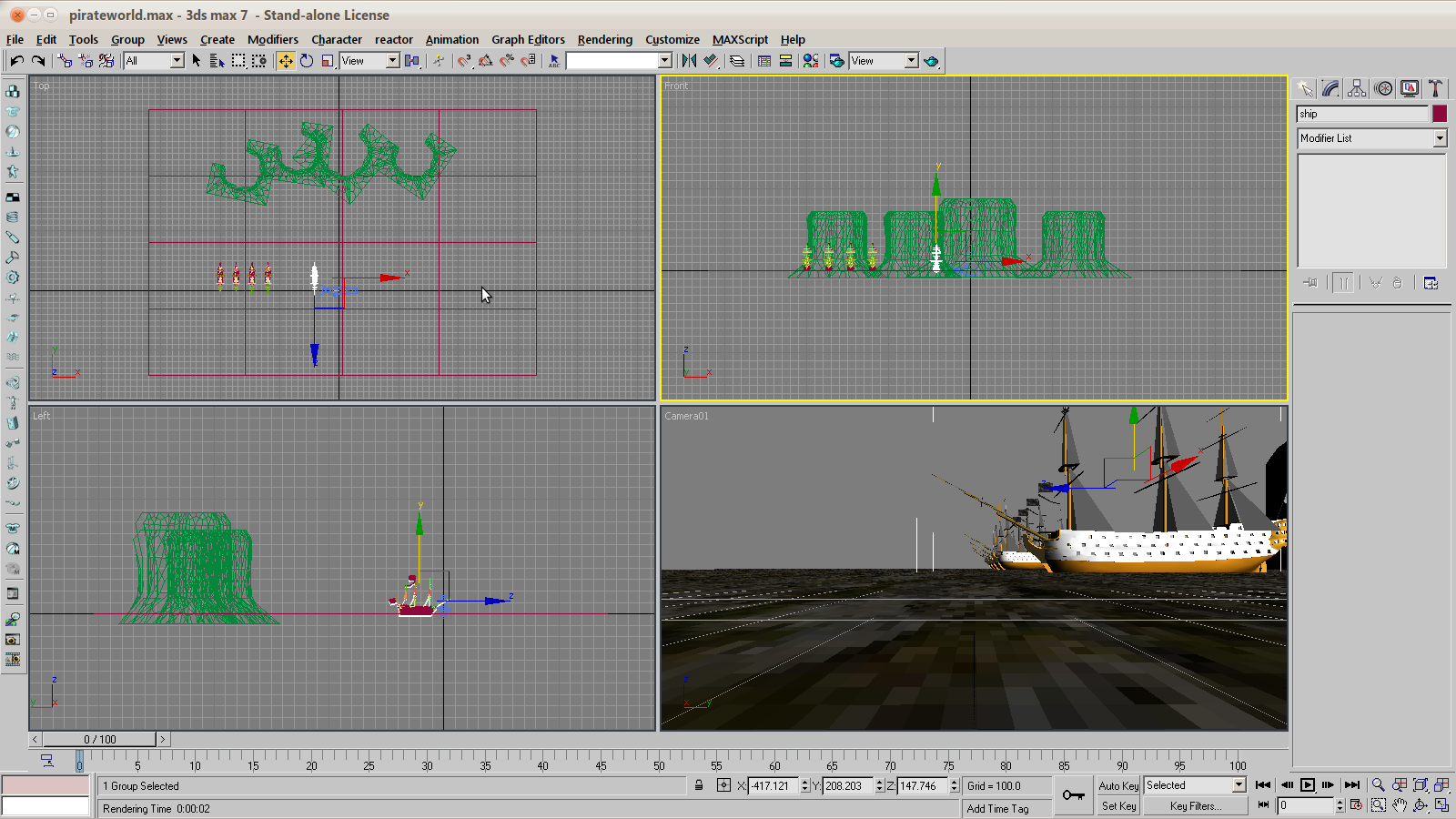Image resolution: width=1456 pixels, height=819 pixels.
Task: Expand the Modifier List dropdown
Action: tap(1440, 138)
